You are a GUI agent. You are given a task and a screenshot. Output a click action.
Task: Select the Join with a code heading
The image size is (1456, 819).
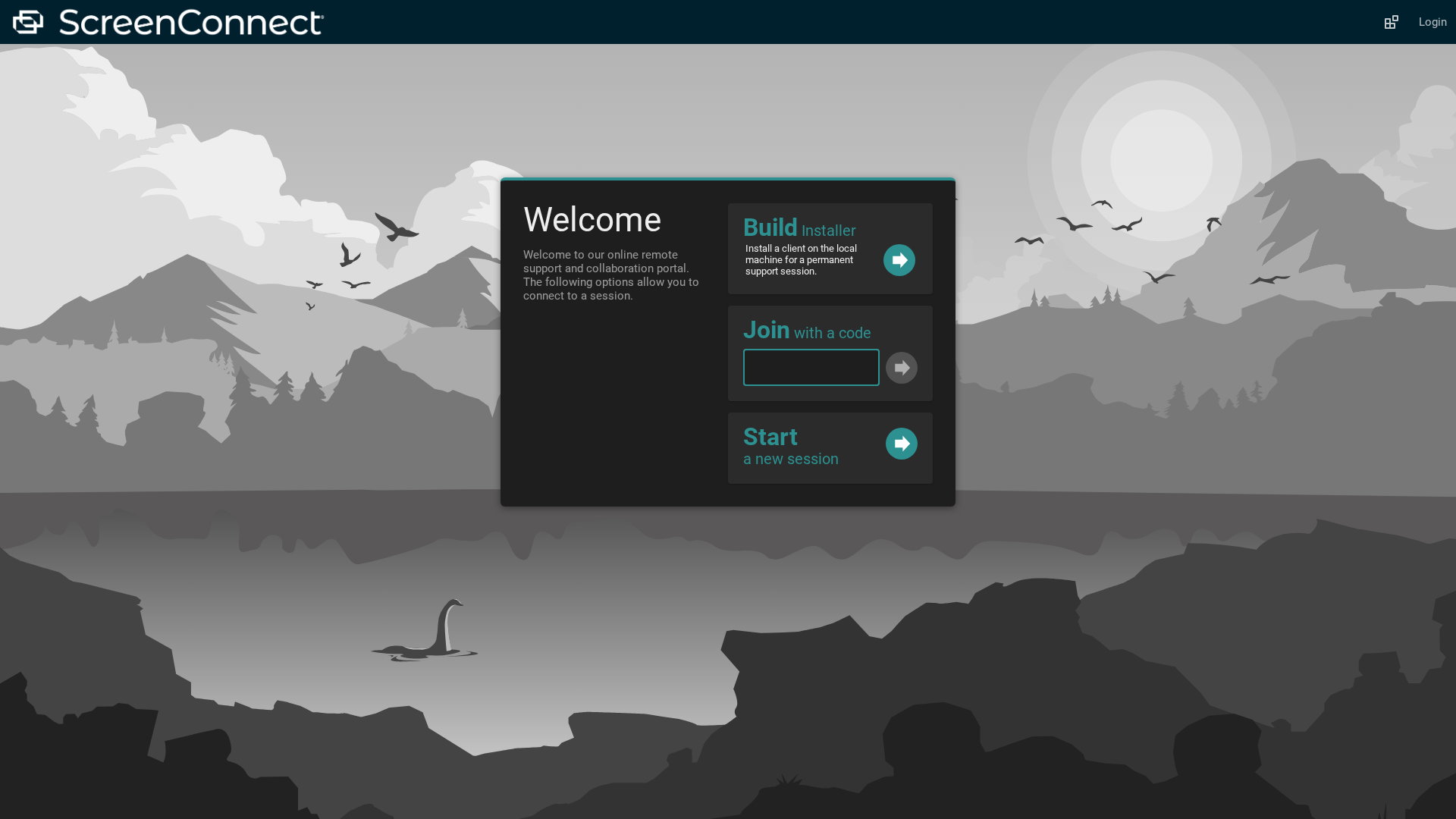click(x=807, y=330)
